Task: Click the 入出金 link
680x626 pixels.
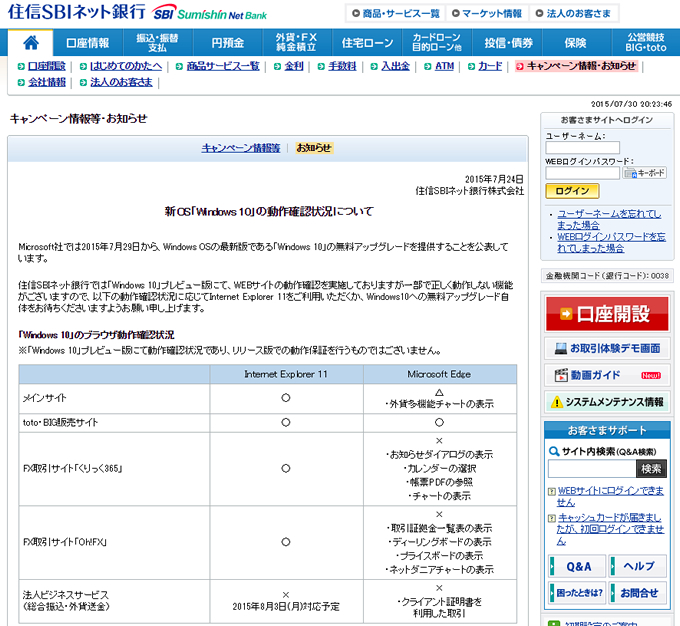Action: 395,66
